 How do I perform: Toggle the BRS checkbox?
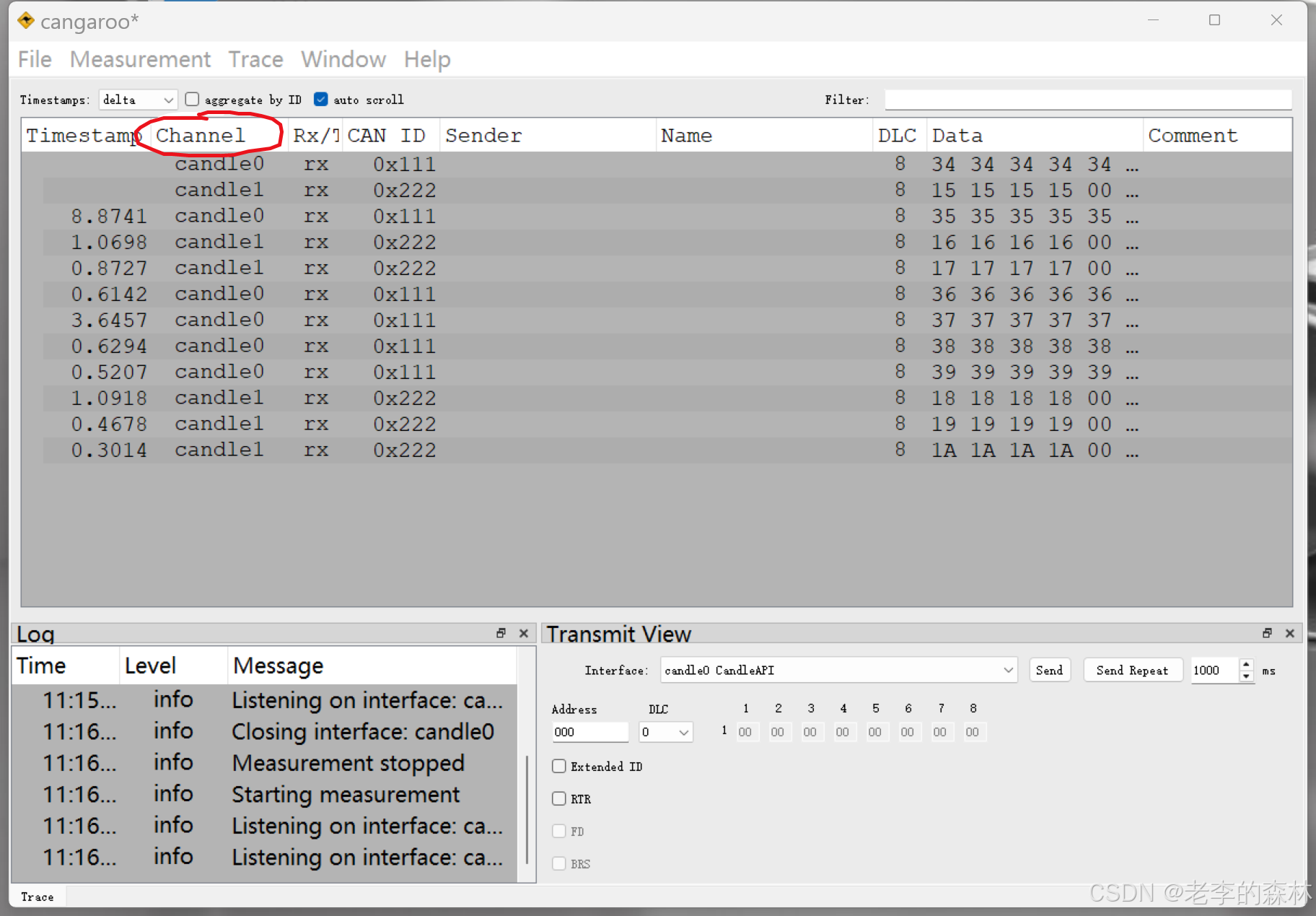pyautogui.click(x=559, y=863)
